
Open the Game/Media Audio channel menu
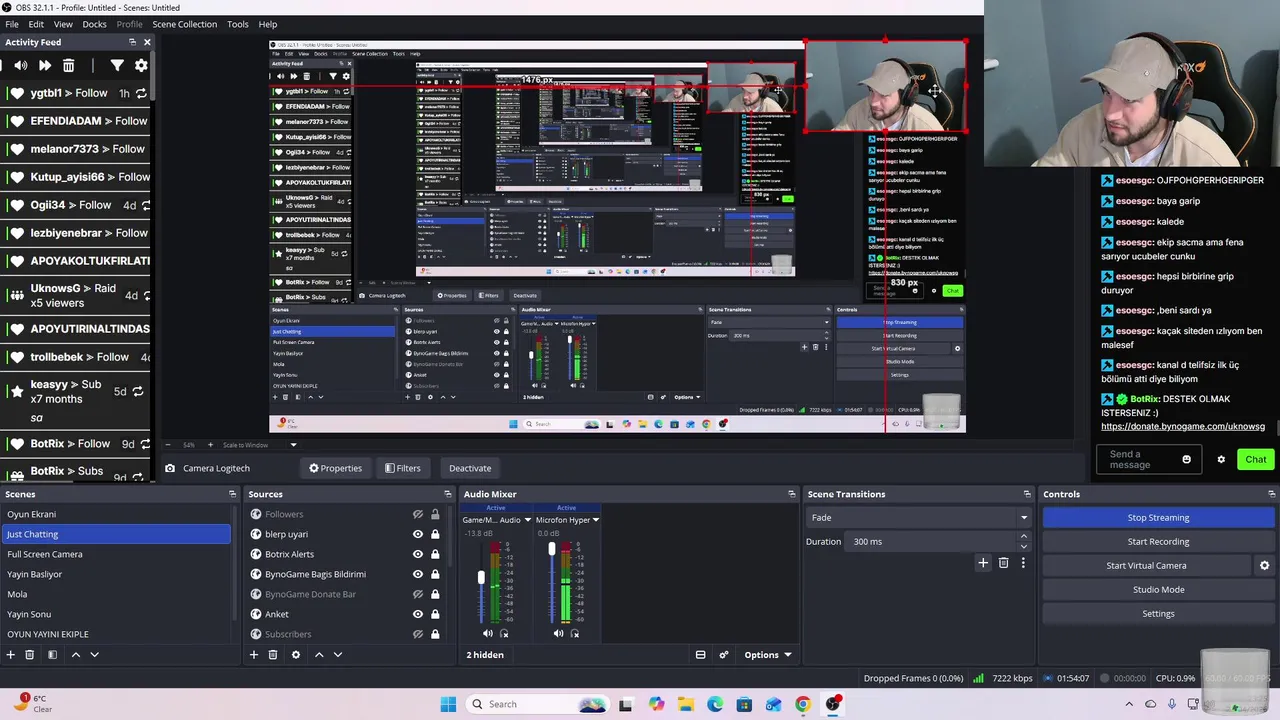point(527,520)
